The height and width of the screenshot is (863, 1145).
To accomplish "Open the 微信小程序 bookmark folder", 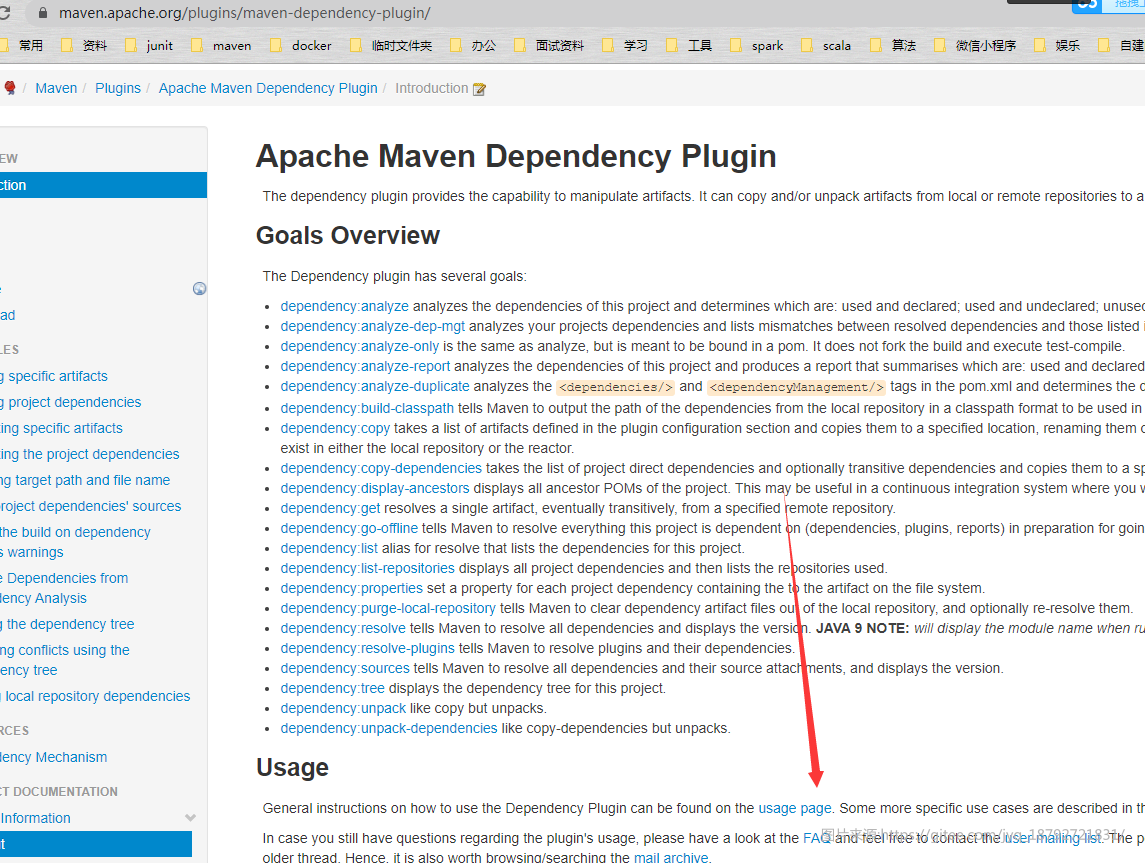I will click(x=975, y=45).
